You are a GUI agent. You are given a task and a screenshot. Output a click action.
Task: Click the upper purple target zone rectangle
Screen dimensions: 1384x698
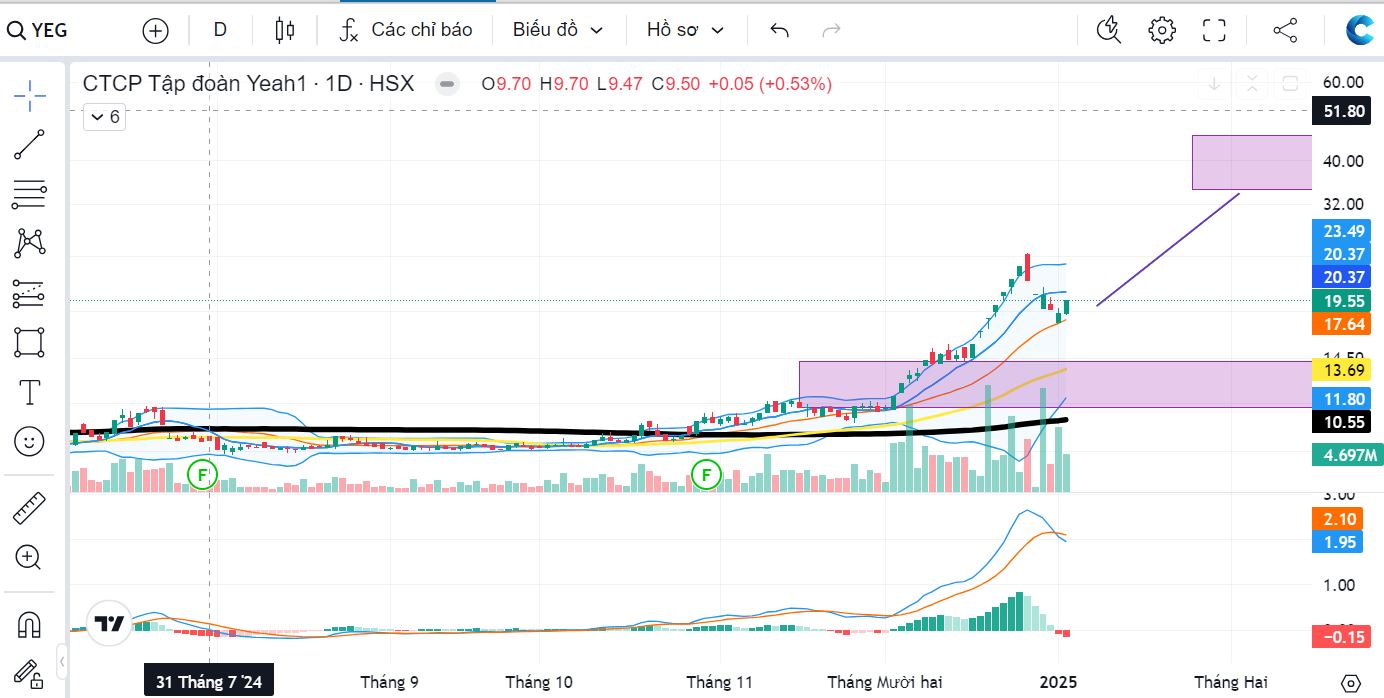(1251, 162)
